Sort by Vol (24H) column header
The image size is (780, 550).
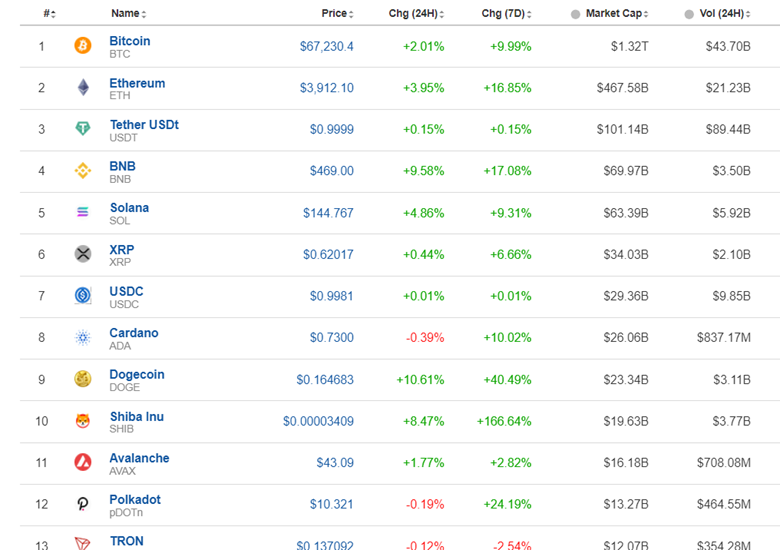coord(725,13)
